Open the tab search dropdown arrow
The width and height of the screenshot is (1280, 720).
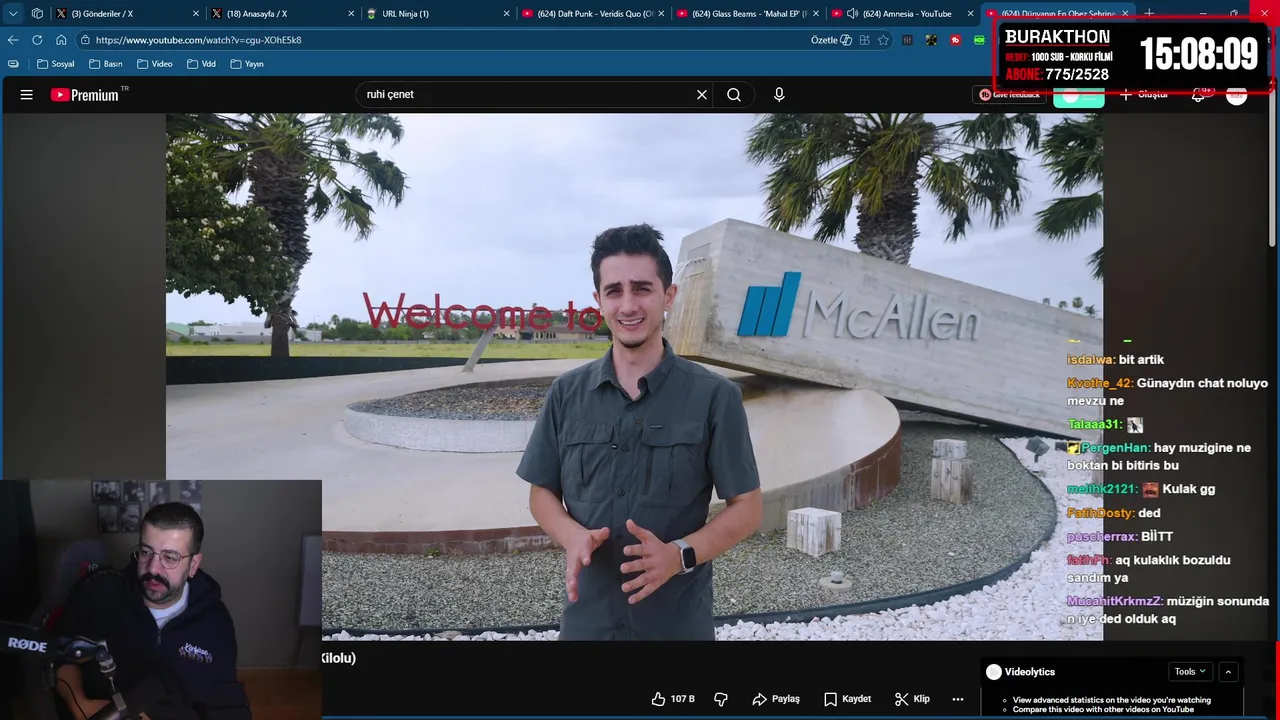pos(13,14)
